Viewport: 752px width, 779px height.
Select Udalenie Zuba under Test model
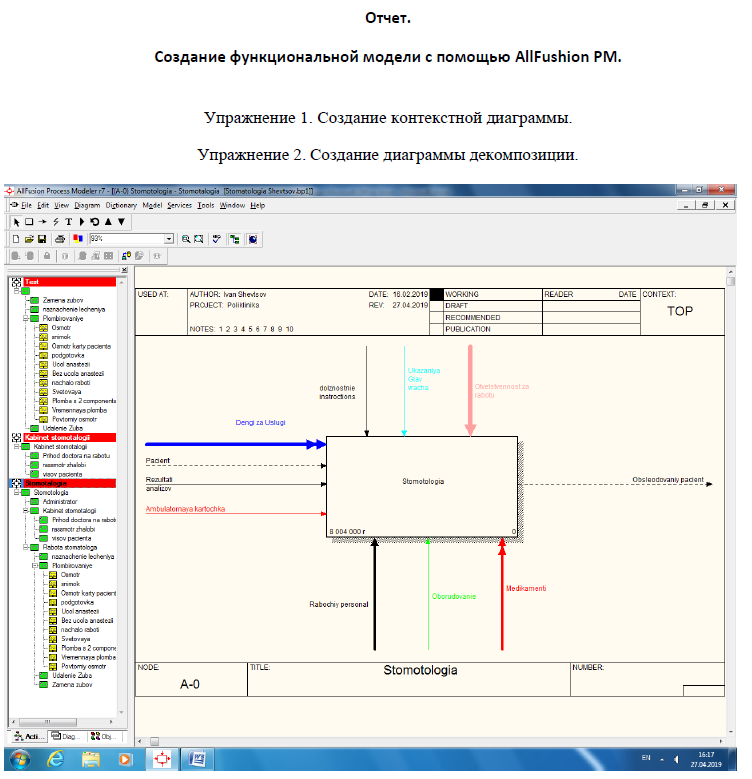click(x=63, y=428)
